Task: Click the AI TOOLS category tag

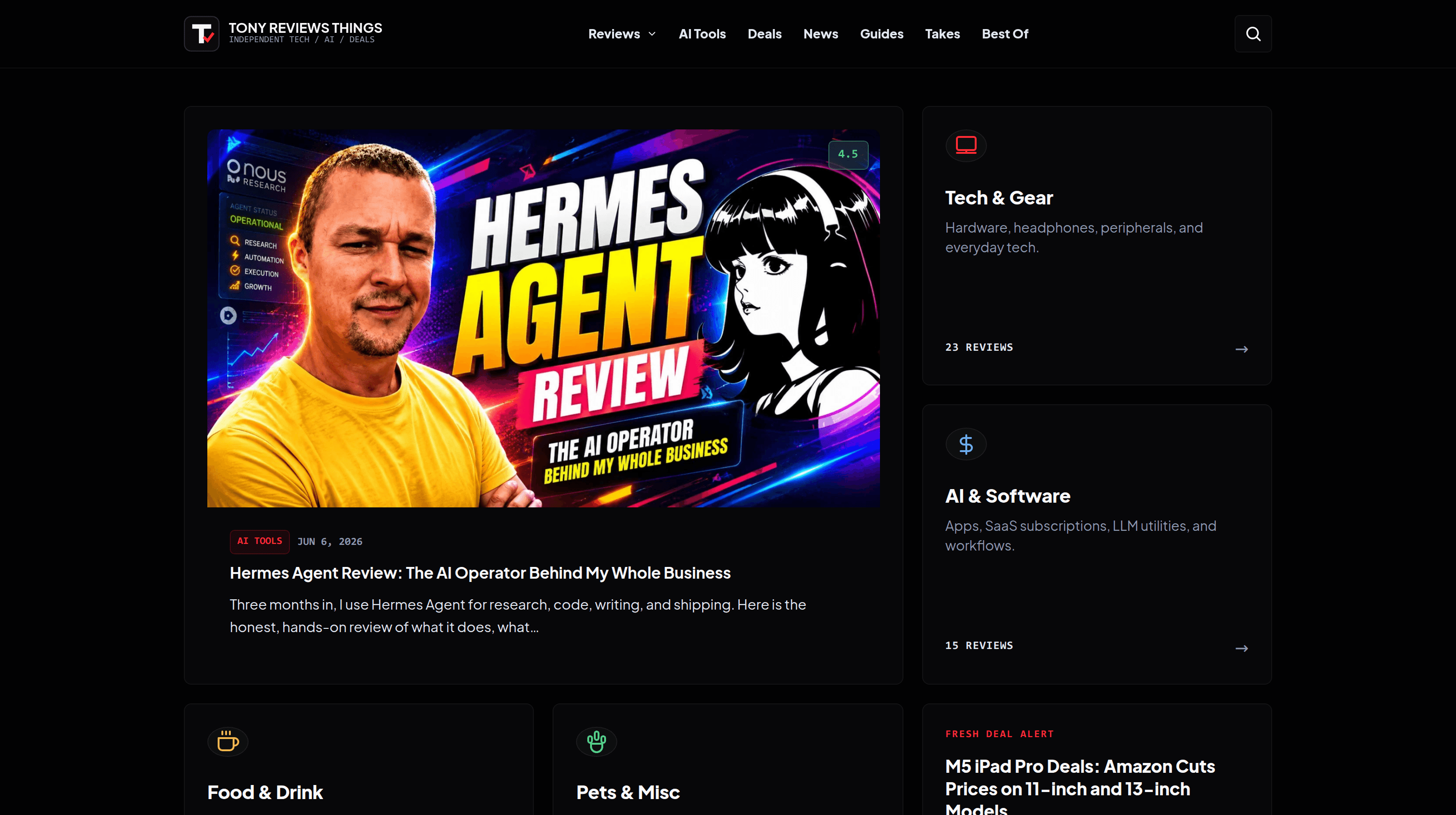Action: click(x=259, y=542)
